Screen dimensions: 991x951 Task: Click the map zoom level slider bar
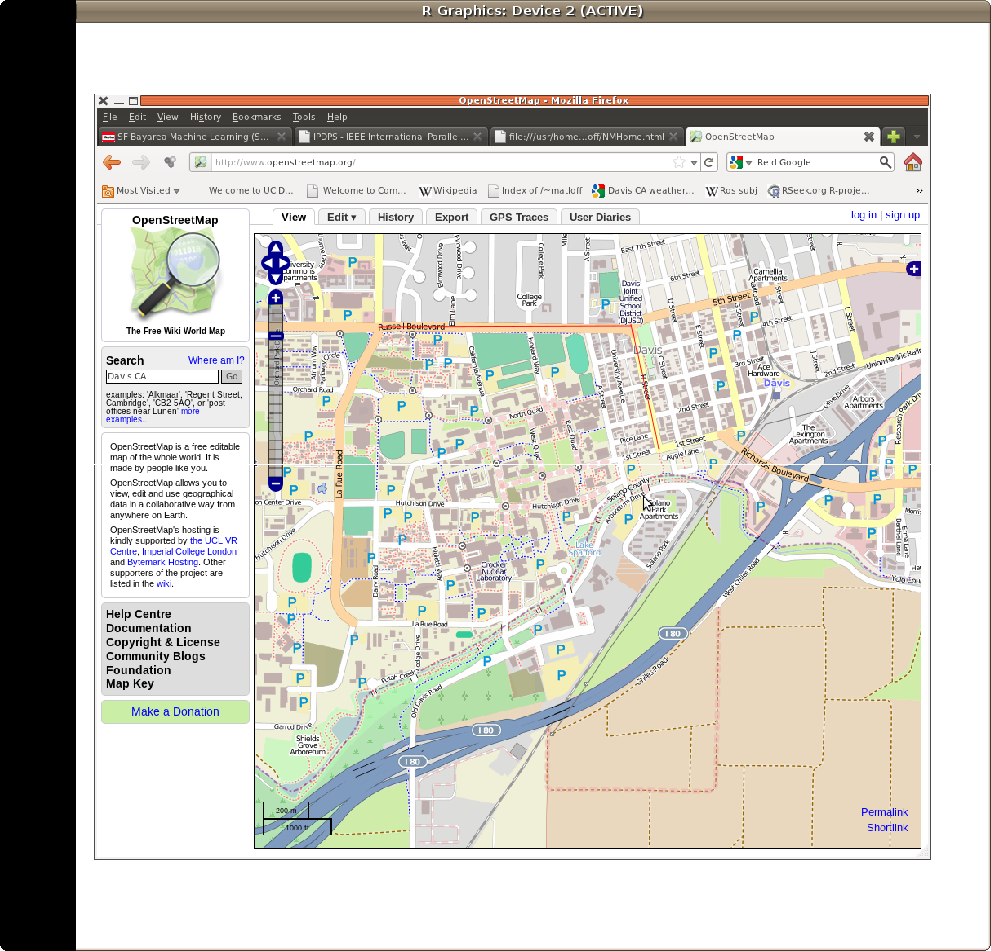[276, 400]
